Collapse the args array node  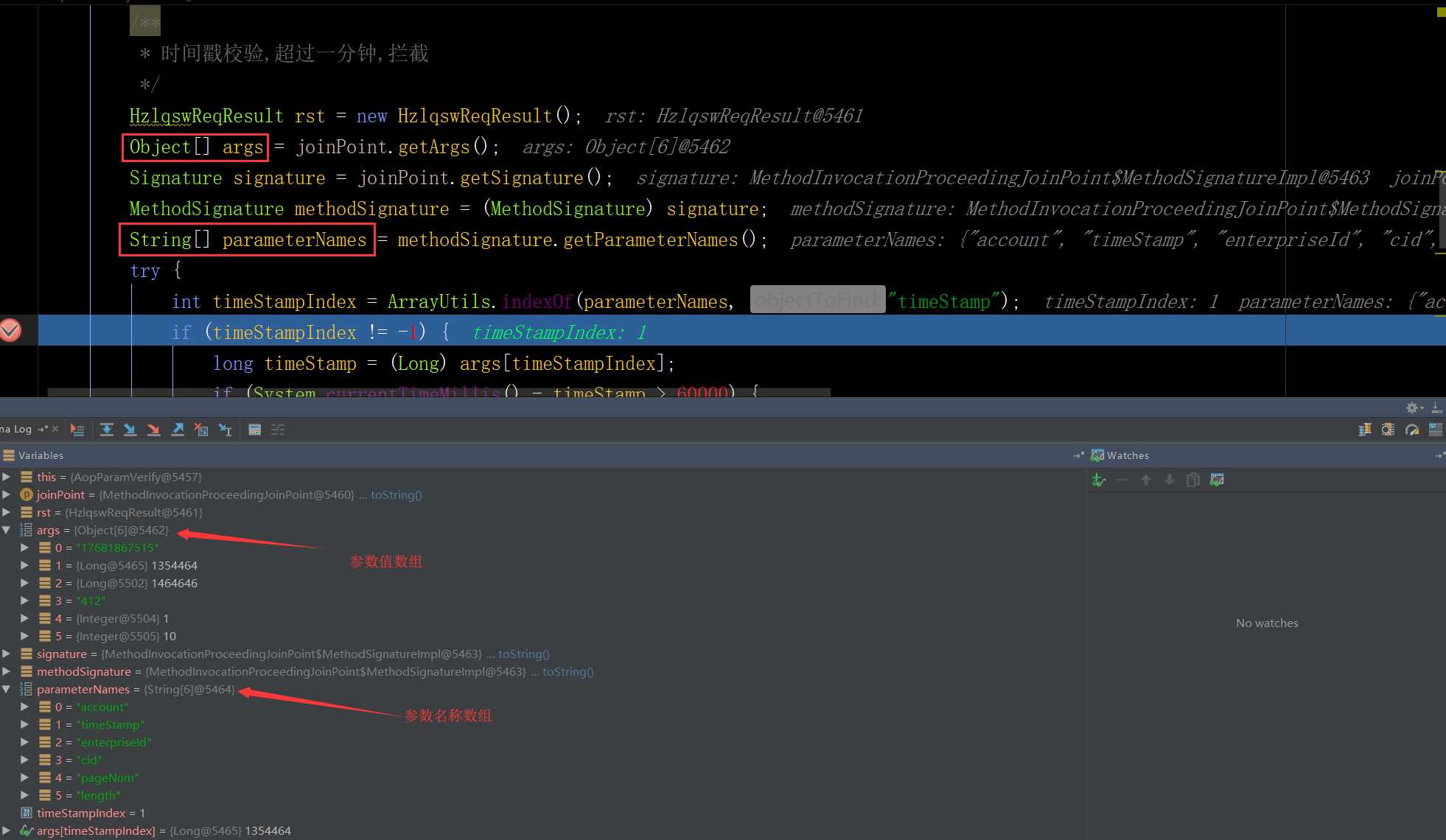(x=7, y=530)
